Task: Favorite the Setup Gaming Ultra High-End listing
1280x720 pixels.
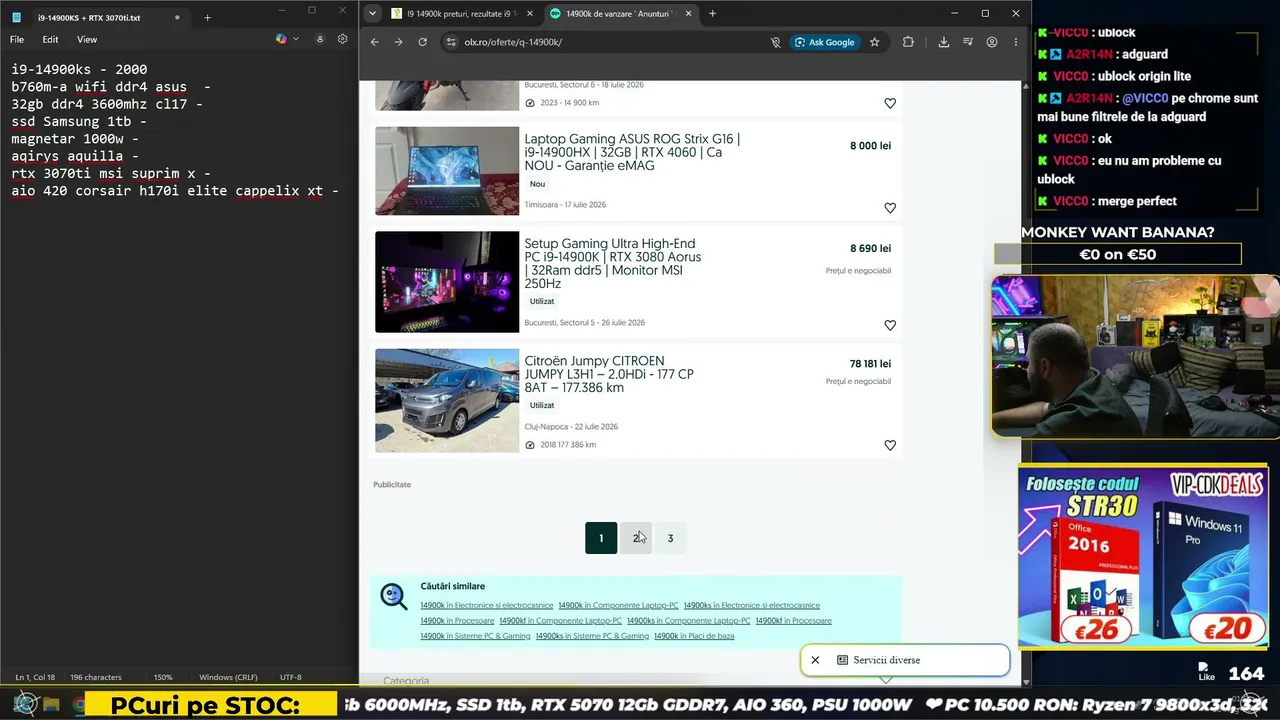Action: 890,325
